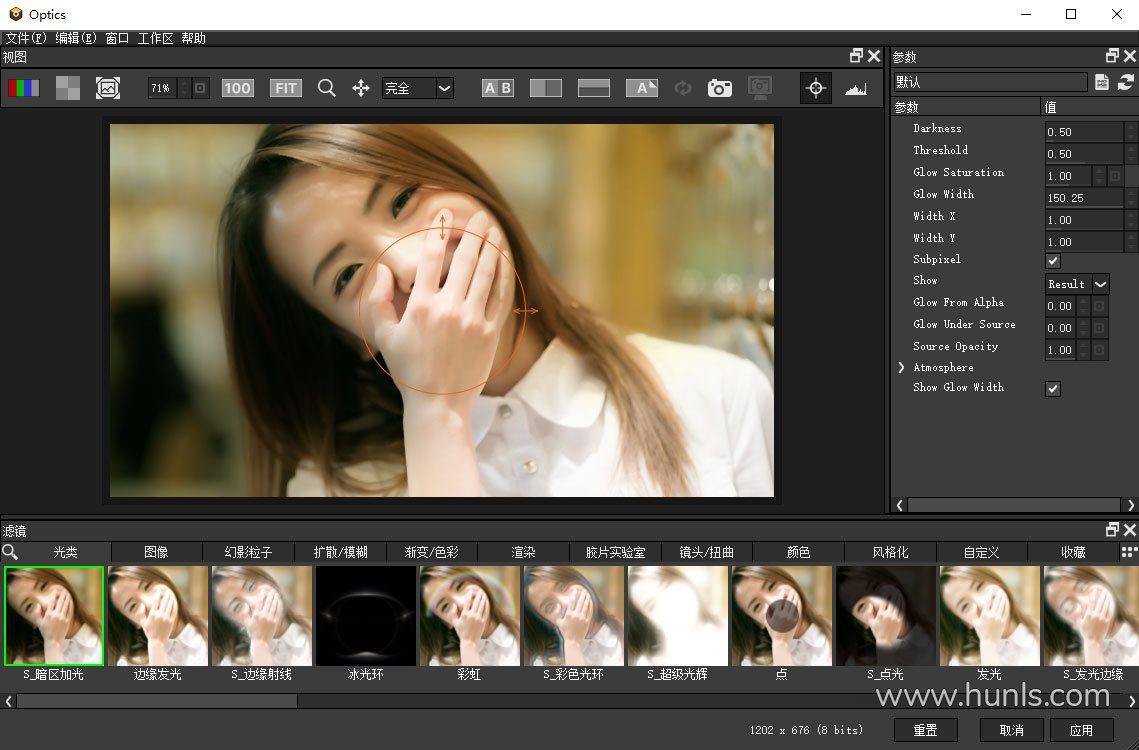Toggle the on-screen crosshair controls icon
Screen dimensions: 1139x750
[x=815, y=88]
